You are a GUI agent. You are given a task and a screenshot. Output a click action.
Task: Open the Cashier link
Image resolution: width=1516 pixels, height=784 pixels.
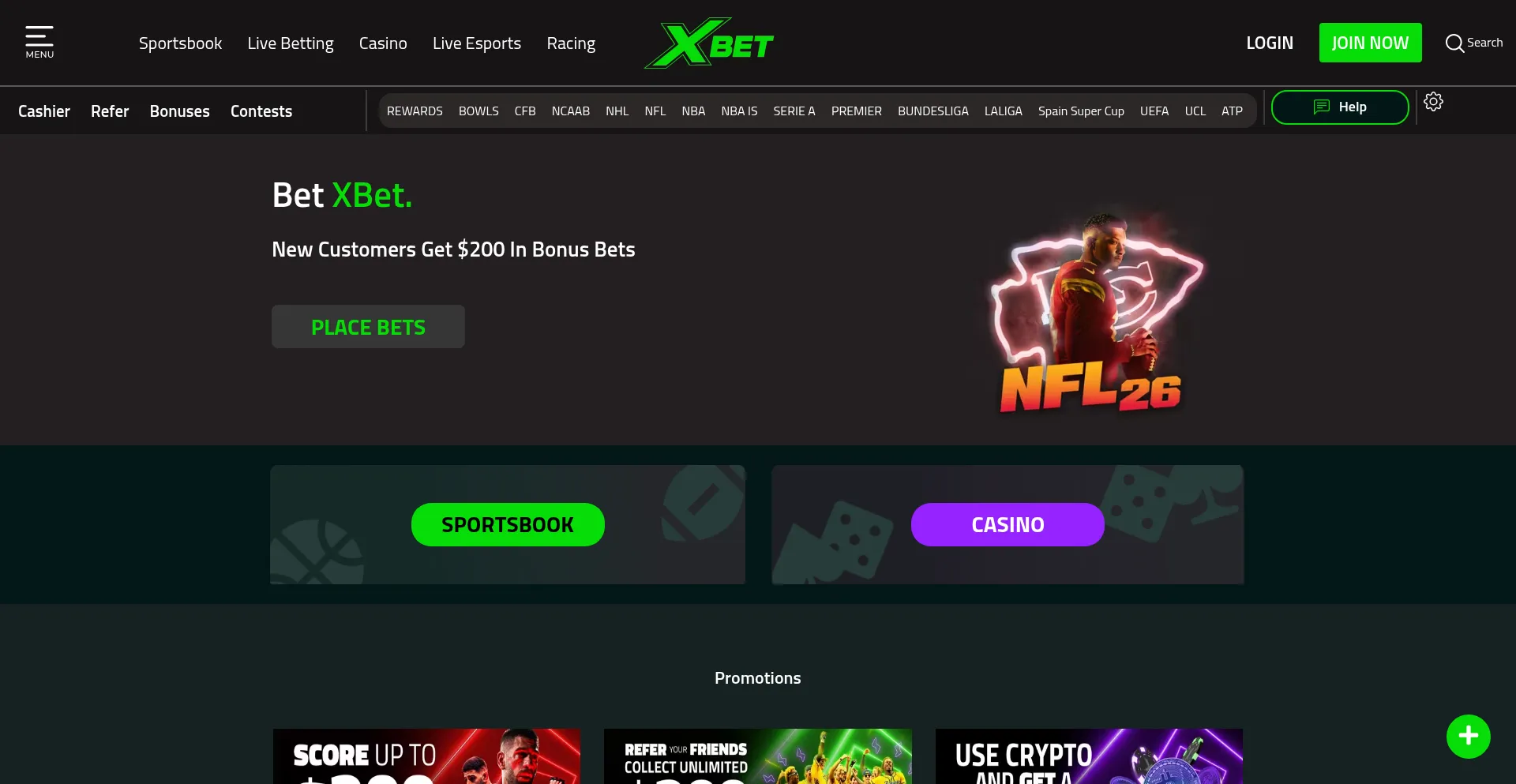click(x=44, y=111)
